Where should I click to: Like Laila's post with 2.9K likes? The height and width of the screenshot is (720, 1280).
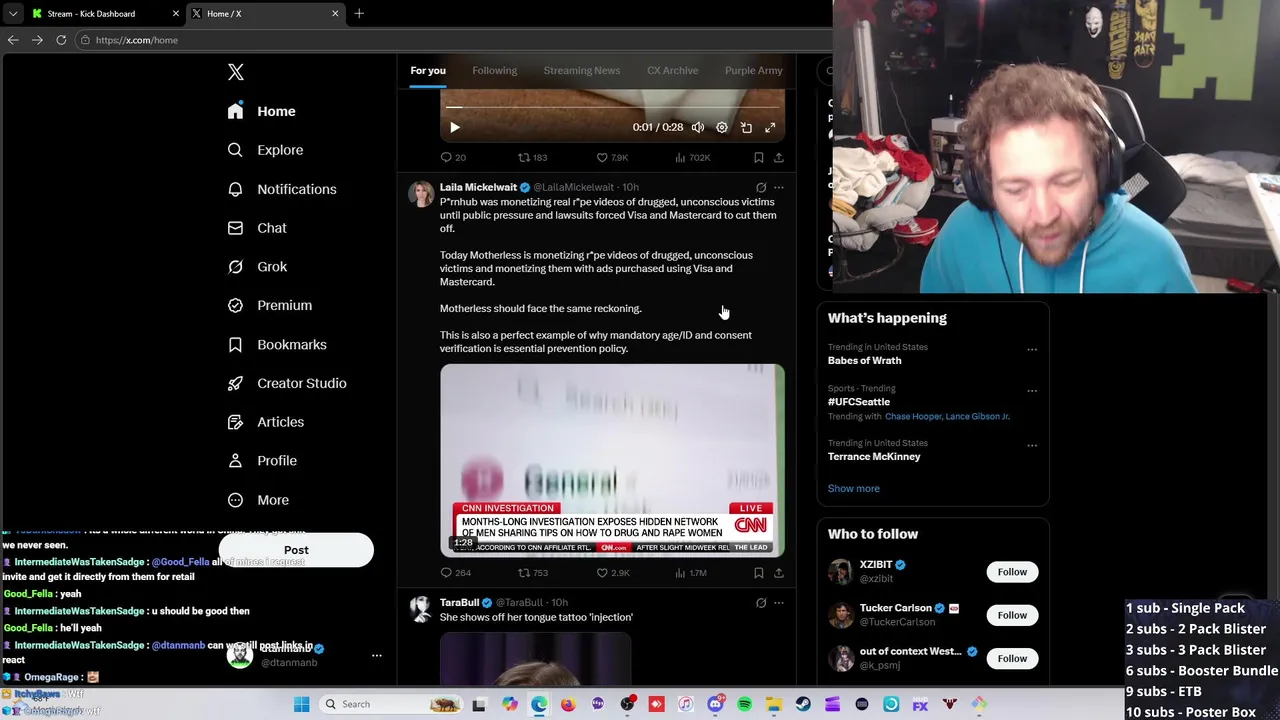pyautogui.click(x=612, y=573)
